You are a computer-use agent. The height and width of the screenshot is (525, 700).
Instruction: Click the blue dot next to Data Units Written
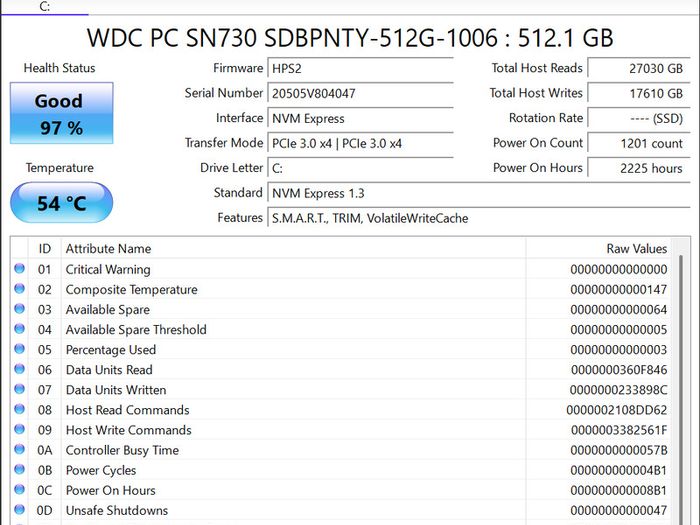19,389
